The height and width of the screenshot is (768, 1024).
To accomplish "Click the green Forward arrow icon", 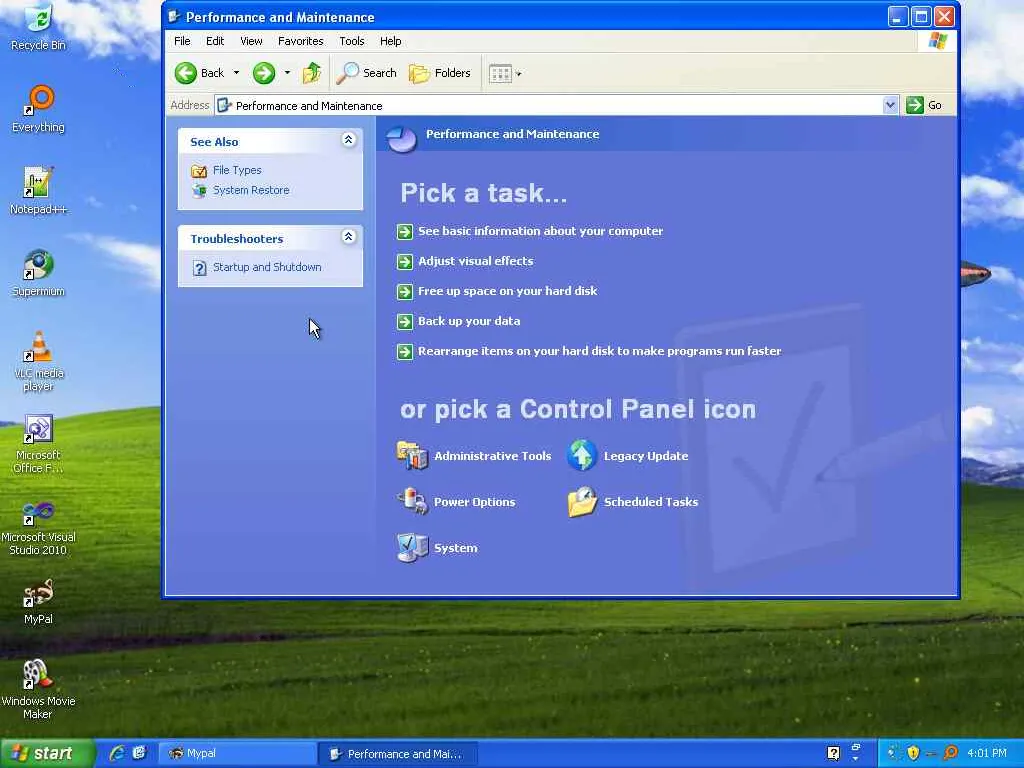I will tap(264, 73).
